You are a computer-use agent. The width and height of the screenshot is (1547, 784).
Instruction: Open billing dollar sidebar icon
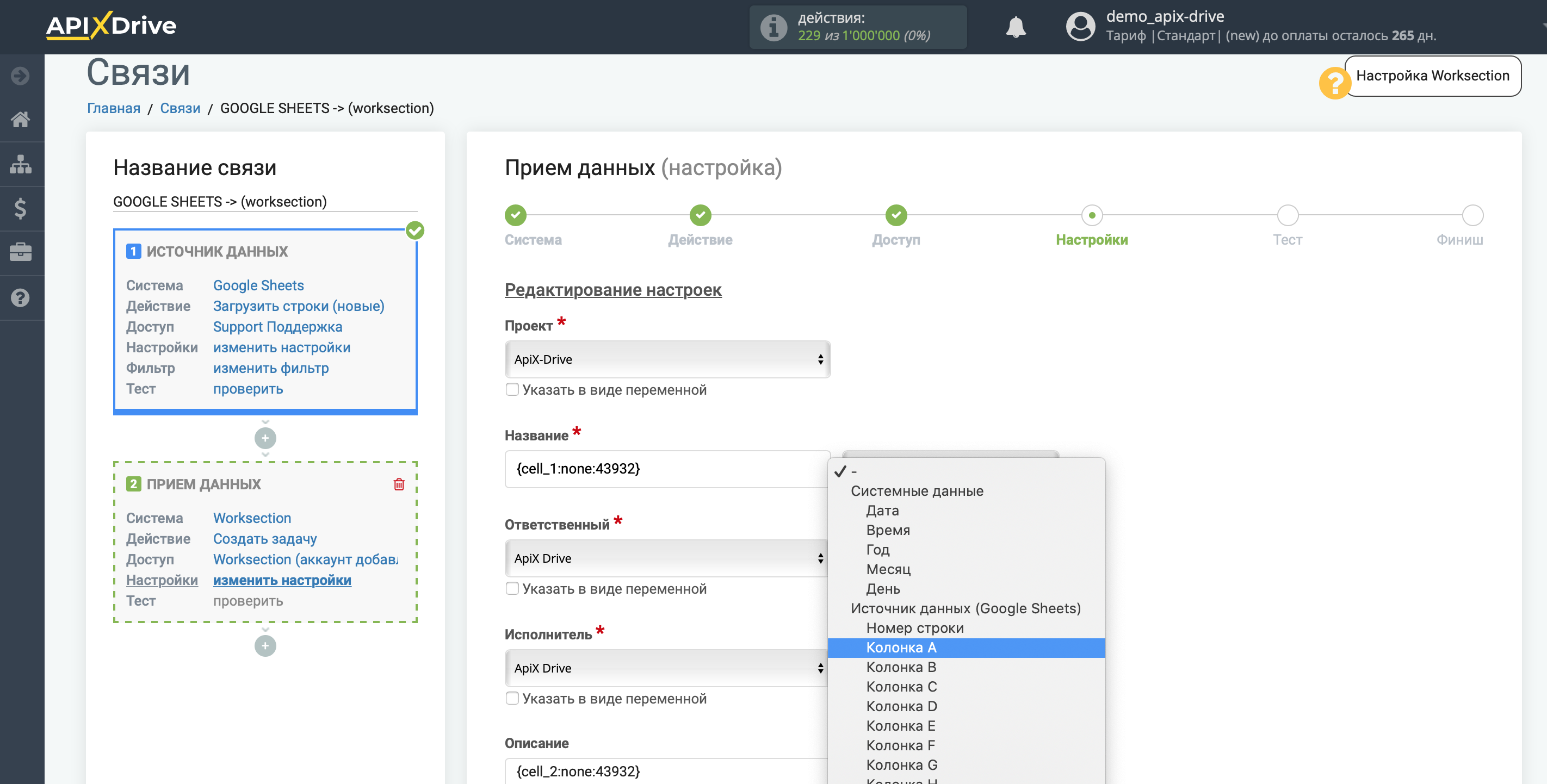pos(21,208)
